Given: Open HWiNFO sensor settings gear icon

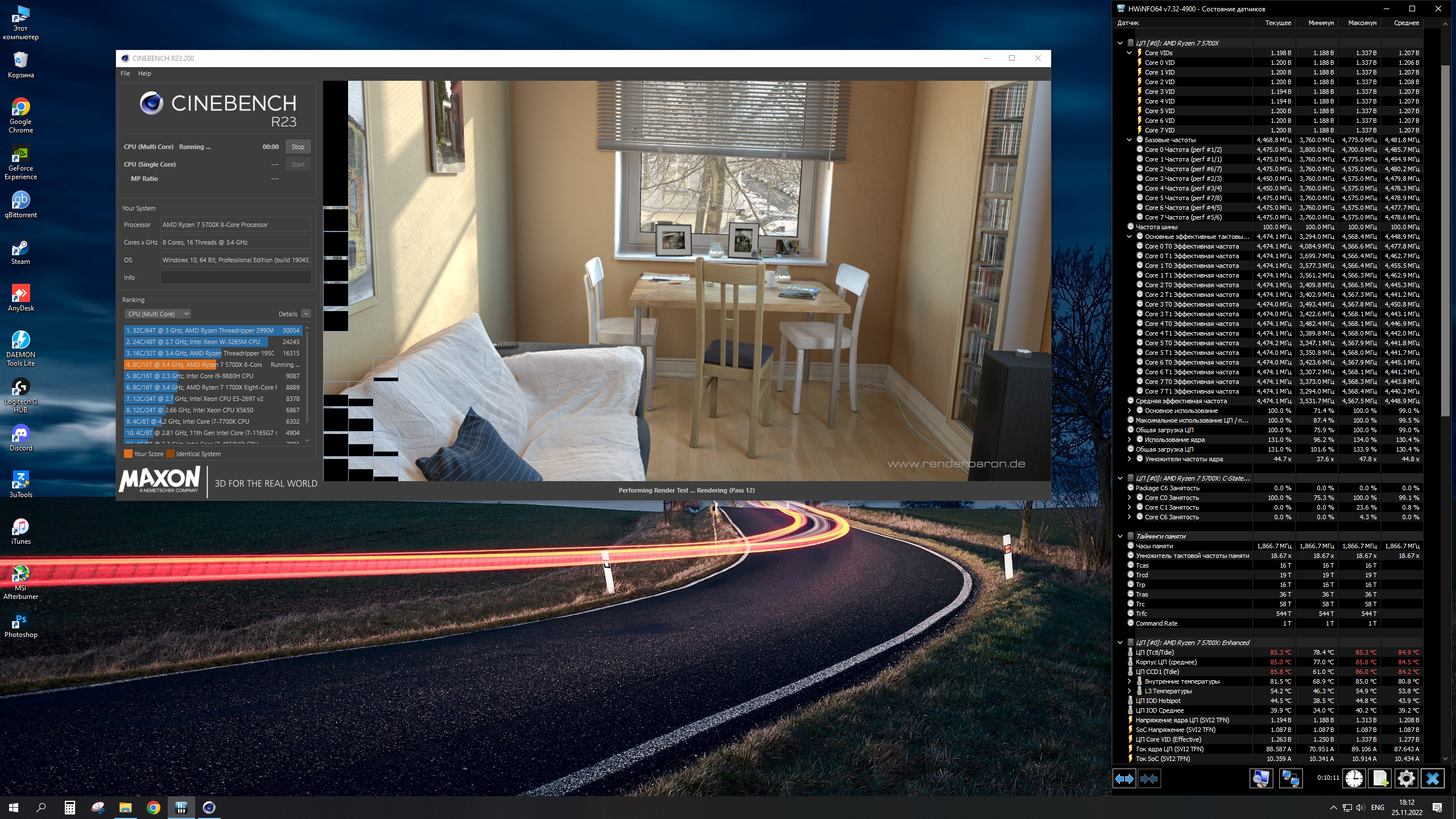Looking at the screenshot, I should (x=1406, y=779).
